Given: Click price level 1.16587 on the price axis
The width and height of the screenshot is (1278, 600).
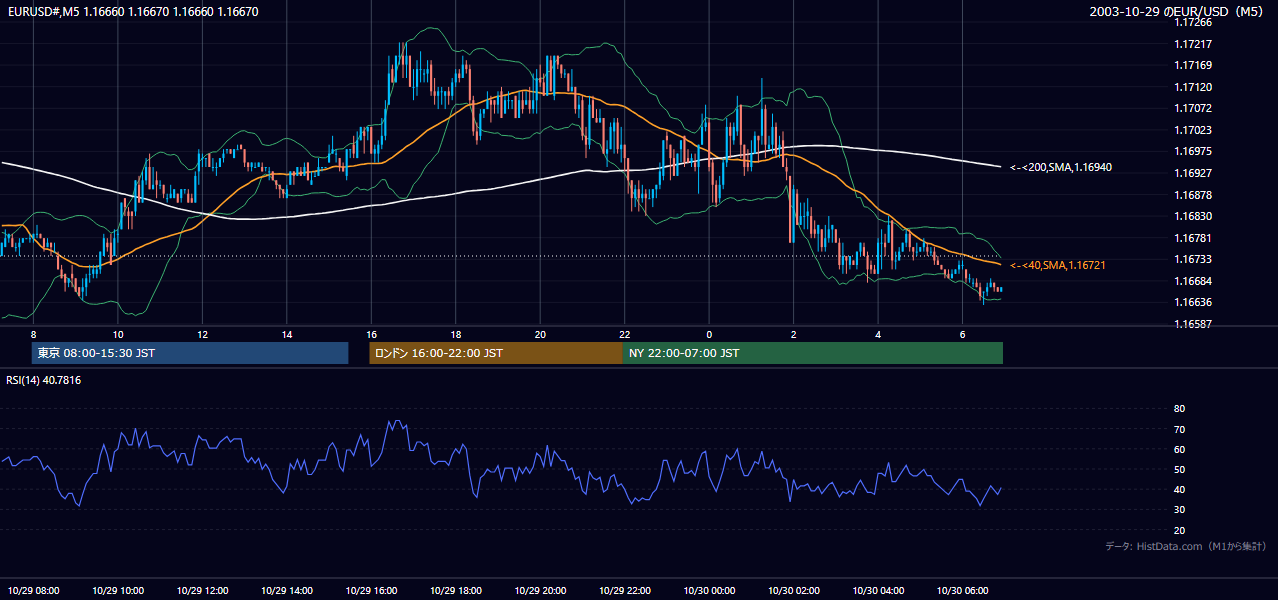Looking at the screenshot, I should pyautogui.click(x=1193, y=324).
